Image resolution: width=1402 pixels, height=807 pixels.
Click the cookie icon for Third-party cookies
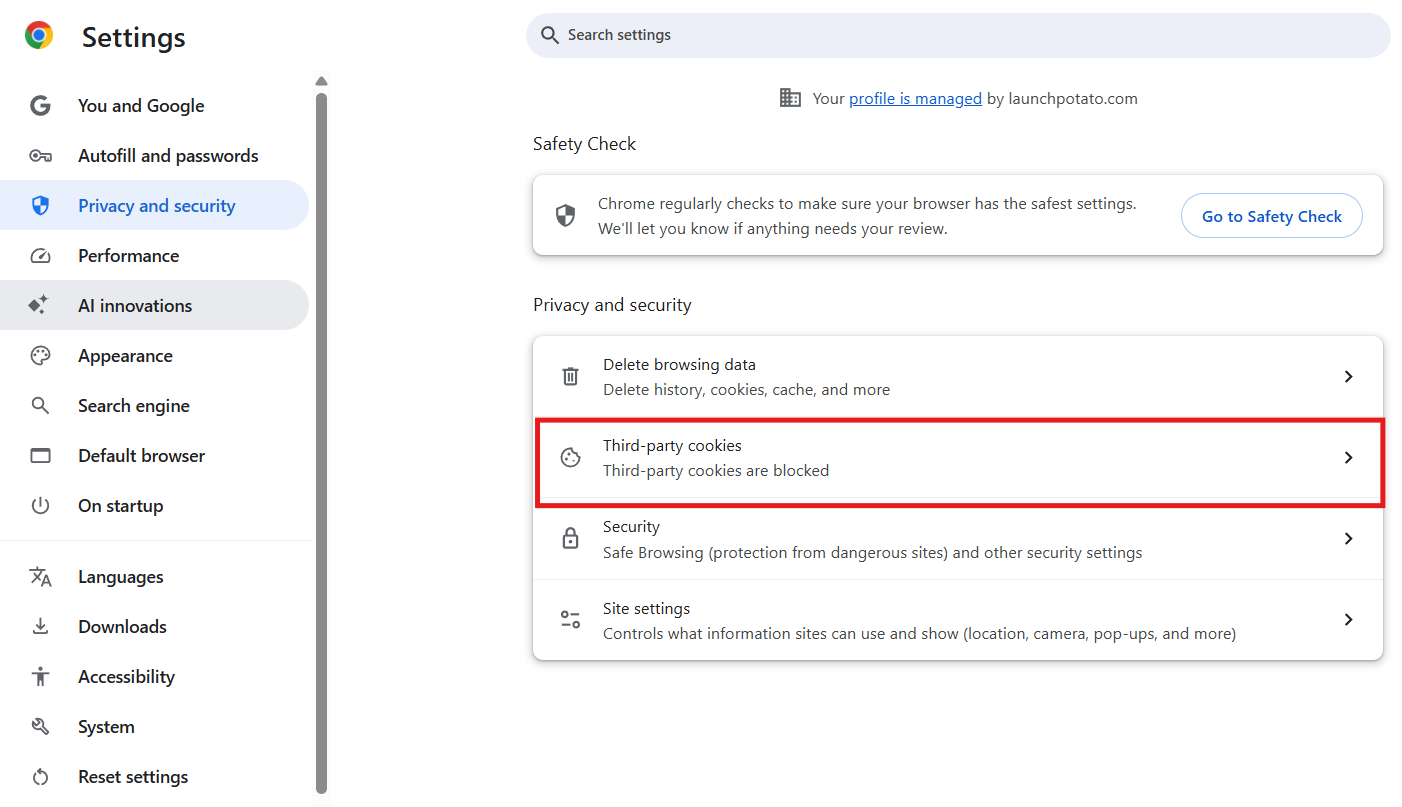tap(570, 458)
